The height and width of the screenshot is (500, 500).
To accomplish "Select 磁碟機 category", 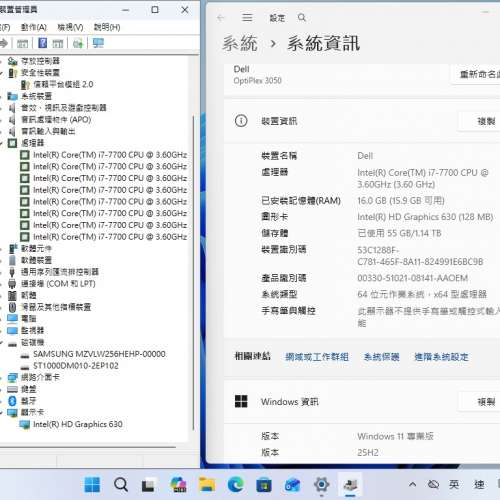I will point(33,342).
